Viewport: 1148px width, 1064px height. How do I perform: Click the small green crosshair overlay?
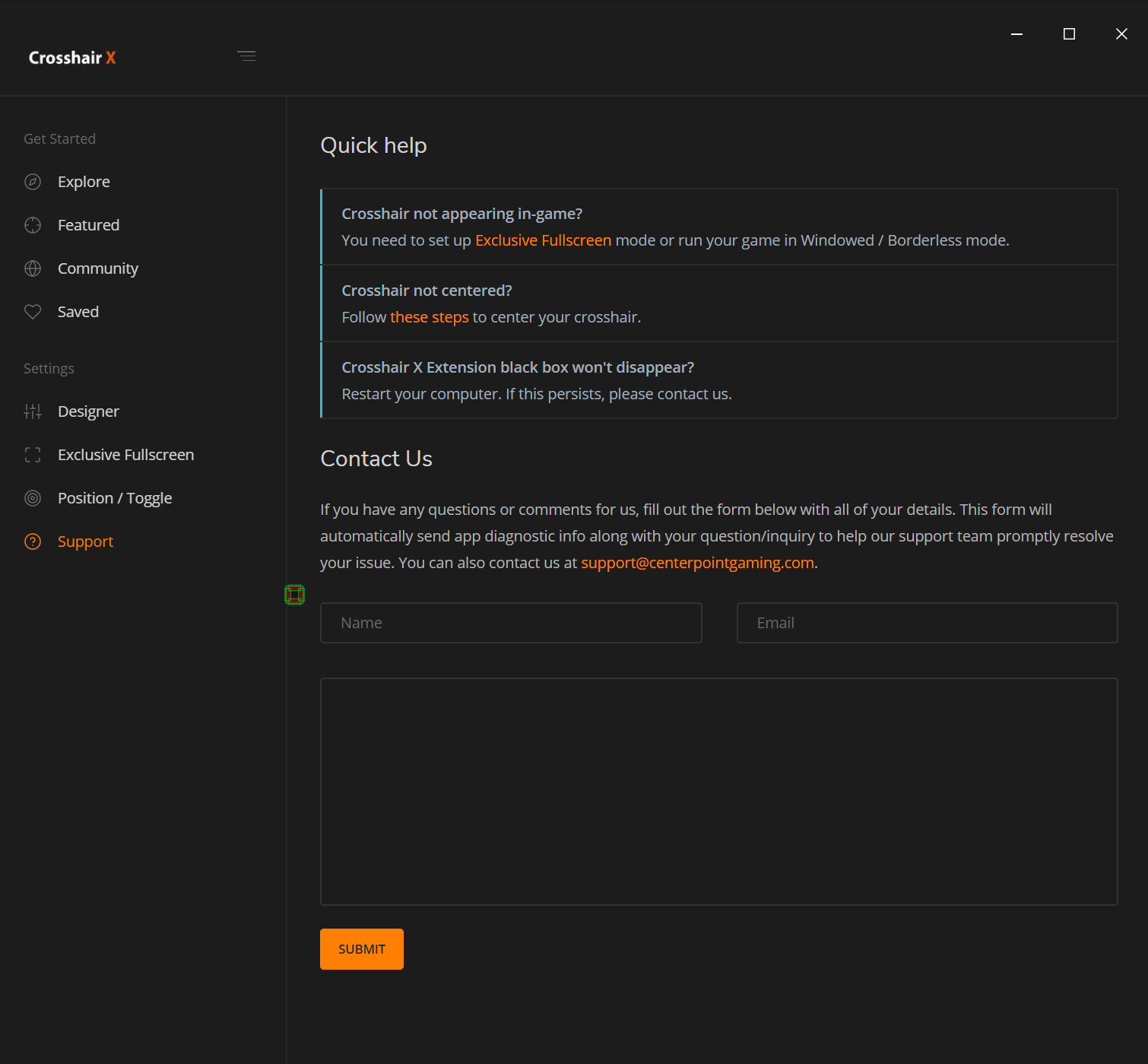294,595
